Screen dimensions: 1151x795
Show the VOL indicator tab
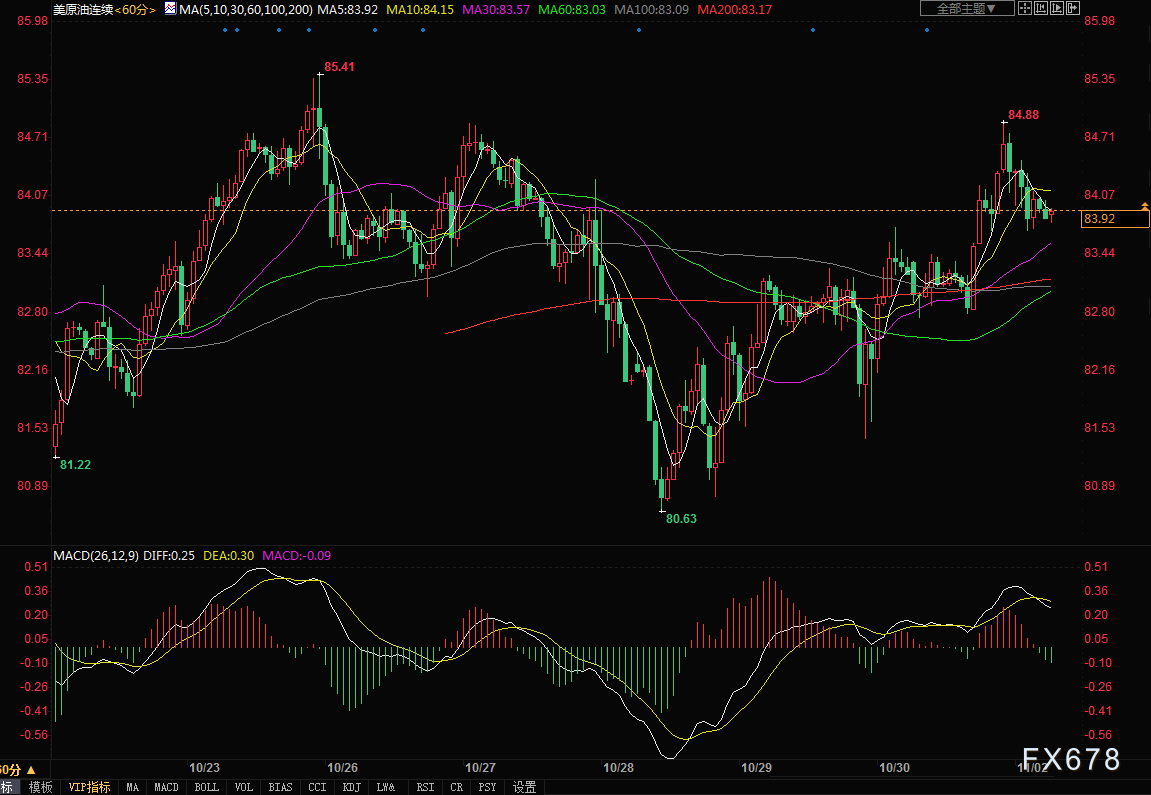pos(244,787)
